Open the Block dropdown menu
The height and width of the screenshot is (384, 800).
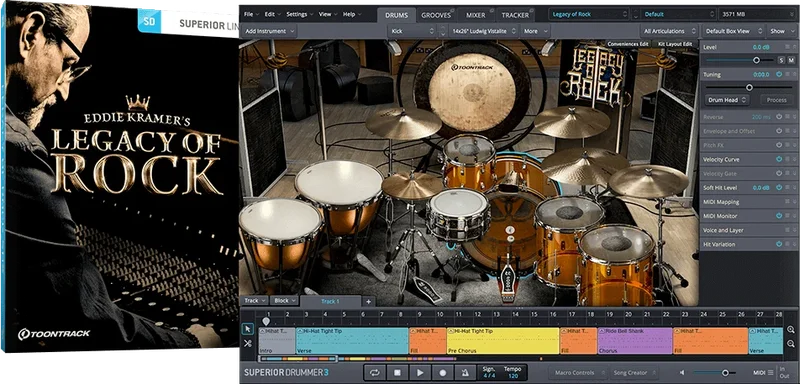[284, 301]
